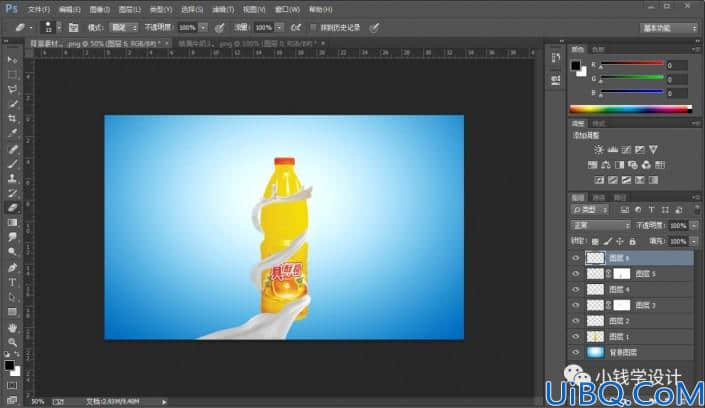The height and width of the screenshot is (408, 705).
Task: Select the Eraser tool in the toolbox
Action: 12,208
